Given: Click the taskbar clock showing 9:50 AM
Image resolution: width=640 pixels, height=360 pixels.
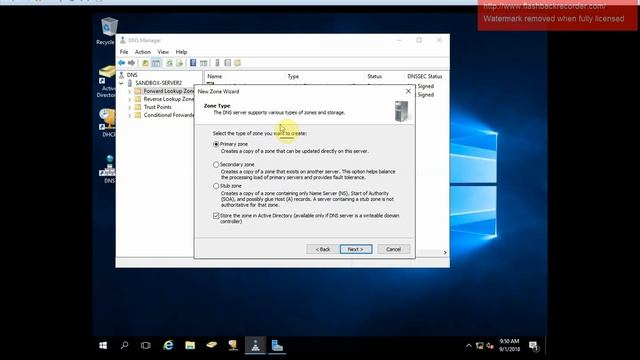Looking at the screenshot, I should point(509,345).
